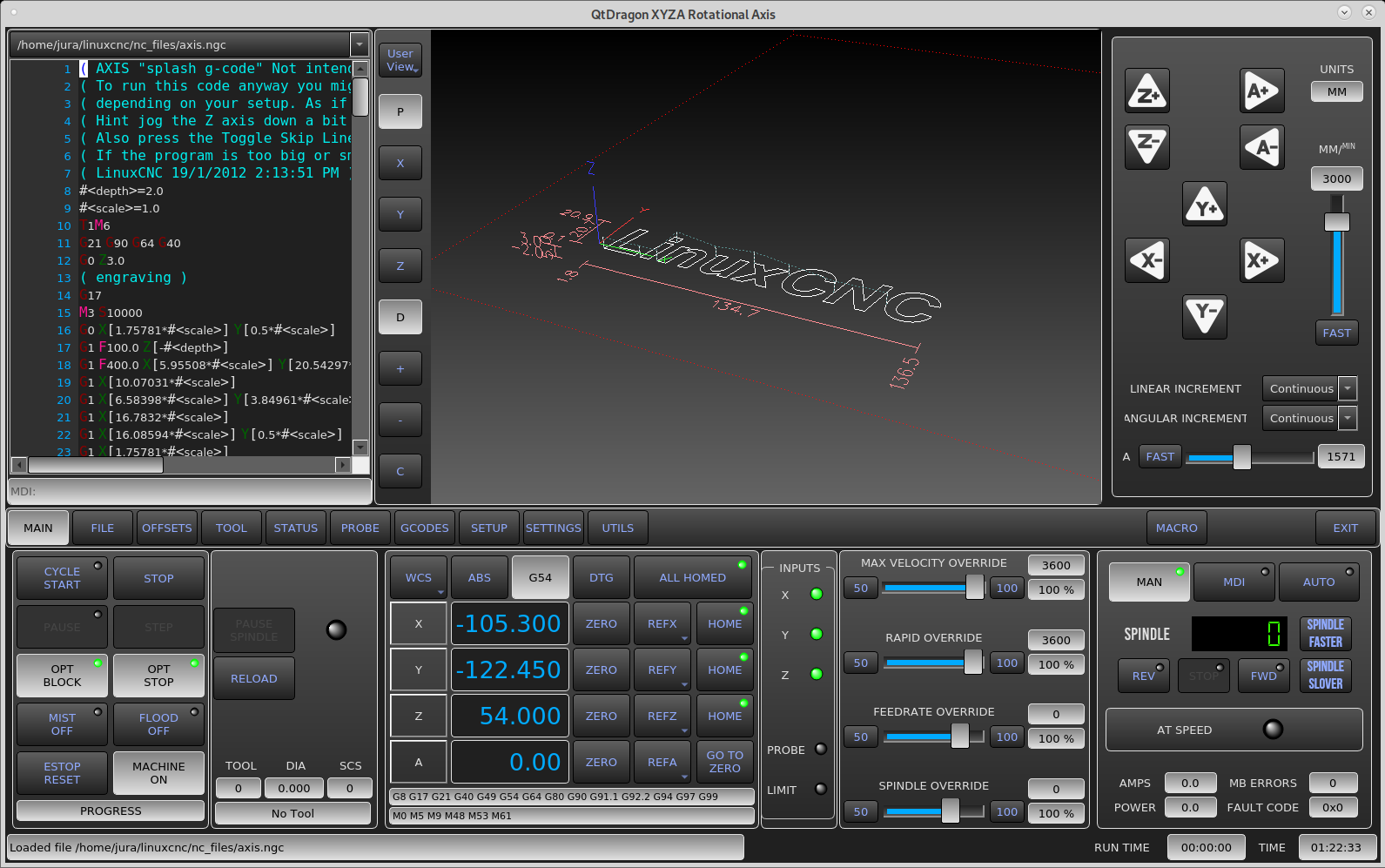Screen dimensions: 1385x868
Task: Open REFY dropdown button
Action: [x=662, y=670]
